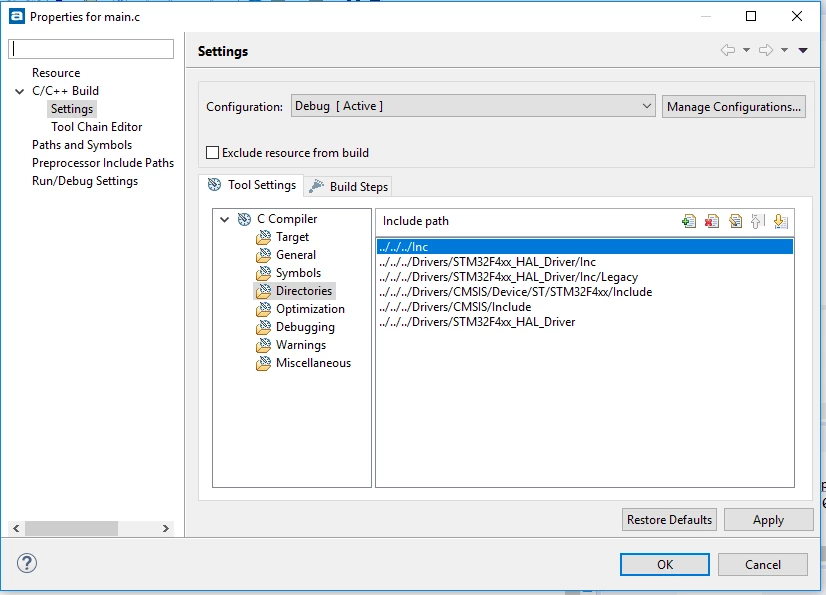This screenshot has width=826, height=595.
Task: Select Debugging under C Compiler
Action: coord(305,327)
